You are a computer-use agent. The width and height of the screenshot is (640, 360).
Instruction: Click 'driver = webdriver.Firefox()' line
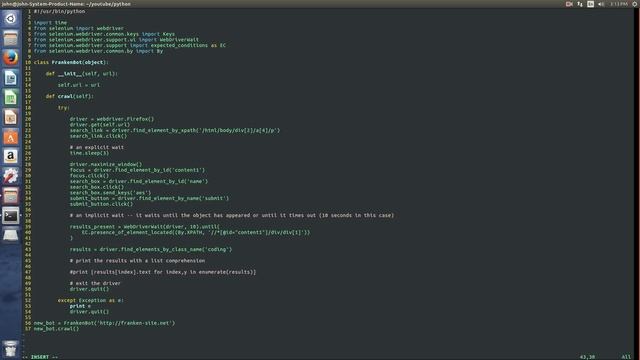(x=112, y=119)
